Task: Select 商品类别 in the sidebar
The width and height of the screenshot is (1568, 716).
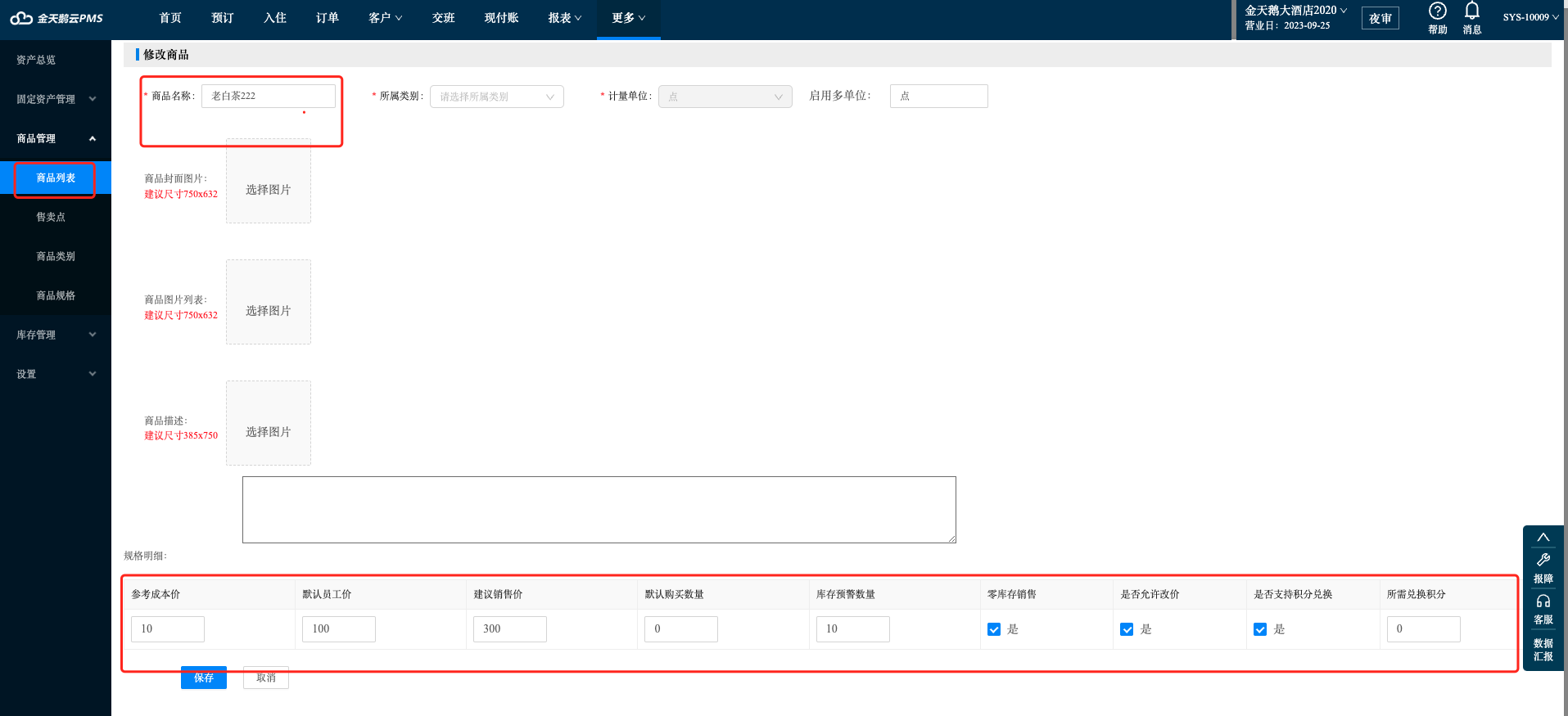Action: (56, 256)
